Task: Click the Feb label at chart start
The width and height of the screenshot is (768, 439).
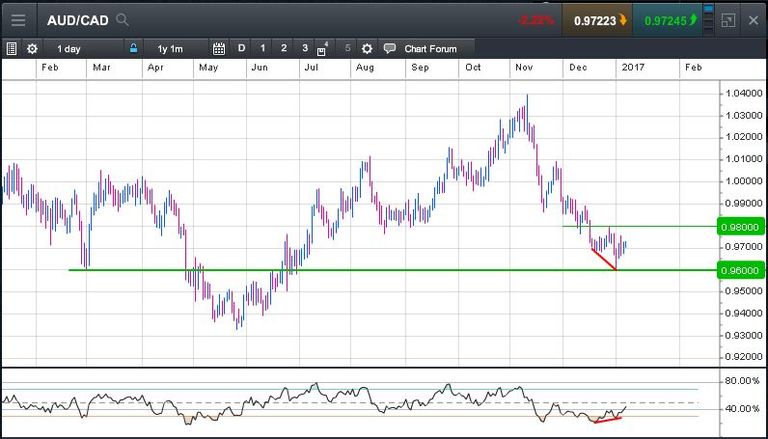Action: (x=50, y=68)
